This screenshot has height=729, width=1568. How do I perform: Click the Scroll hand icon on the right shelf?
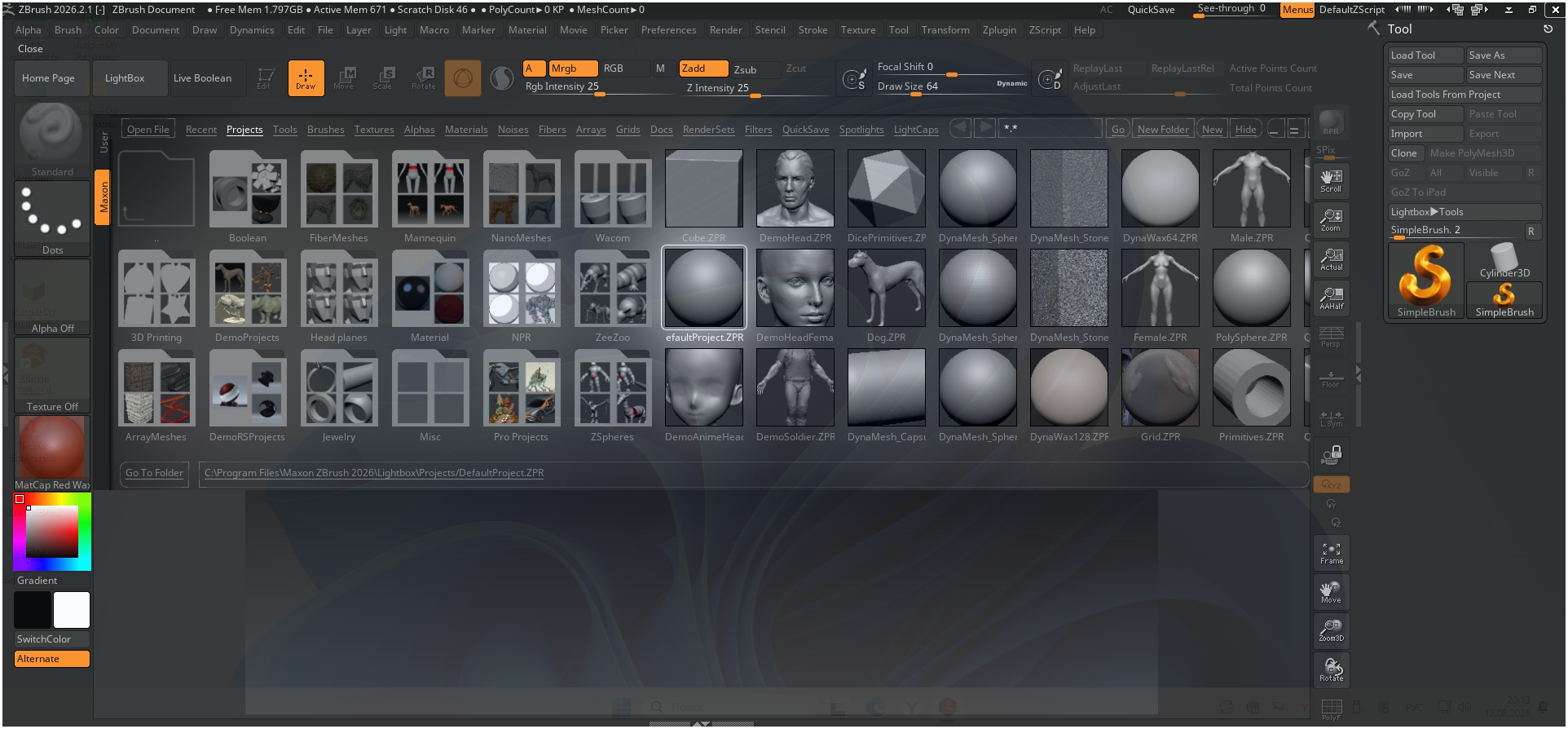point(1331,181)
